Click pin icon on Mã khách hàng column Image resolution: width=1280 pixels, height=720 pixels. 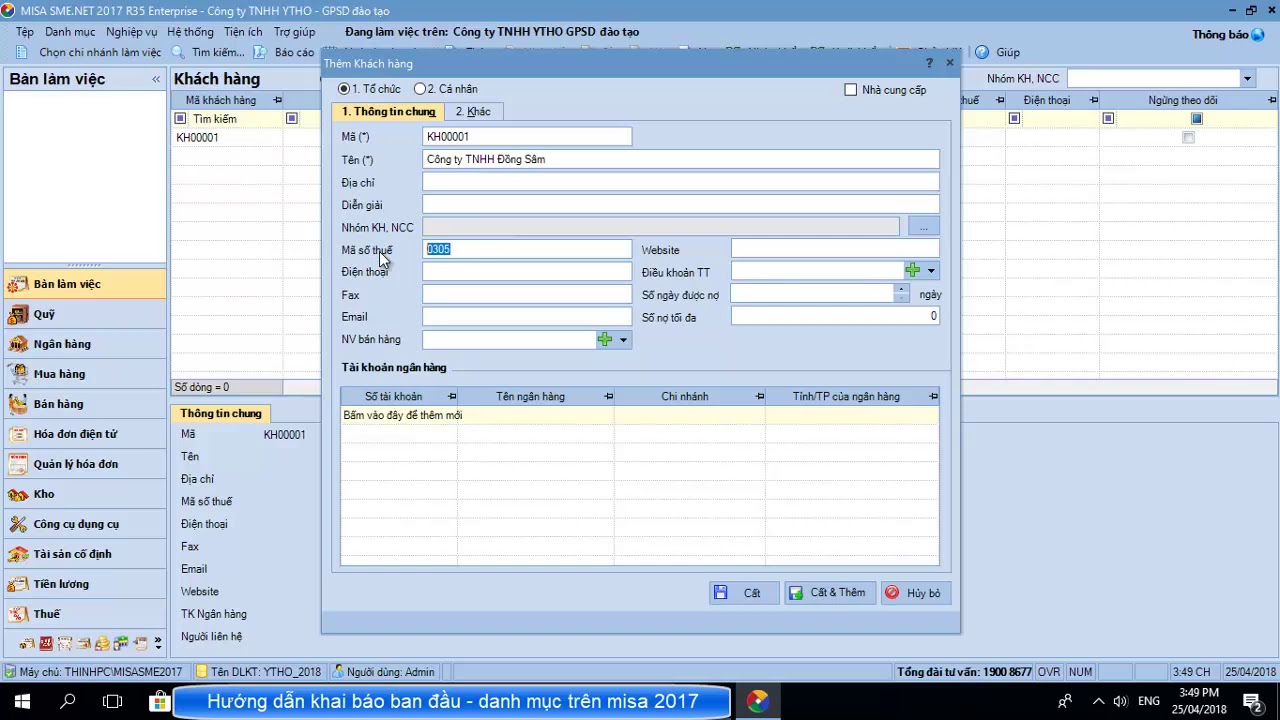(x=277, y=100)
